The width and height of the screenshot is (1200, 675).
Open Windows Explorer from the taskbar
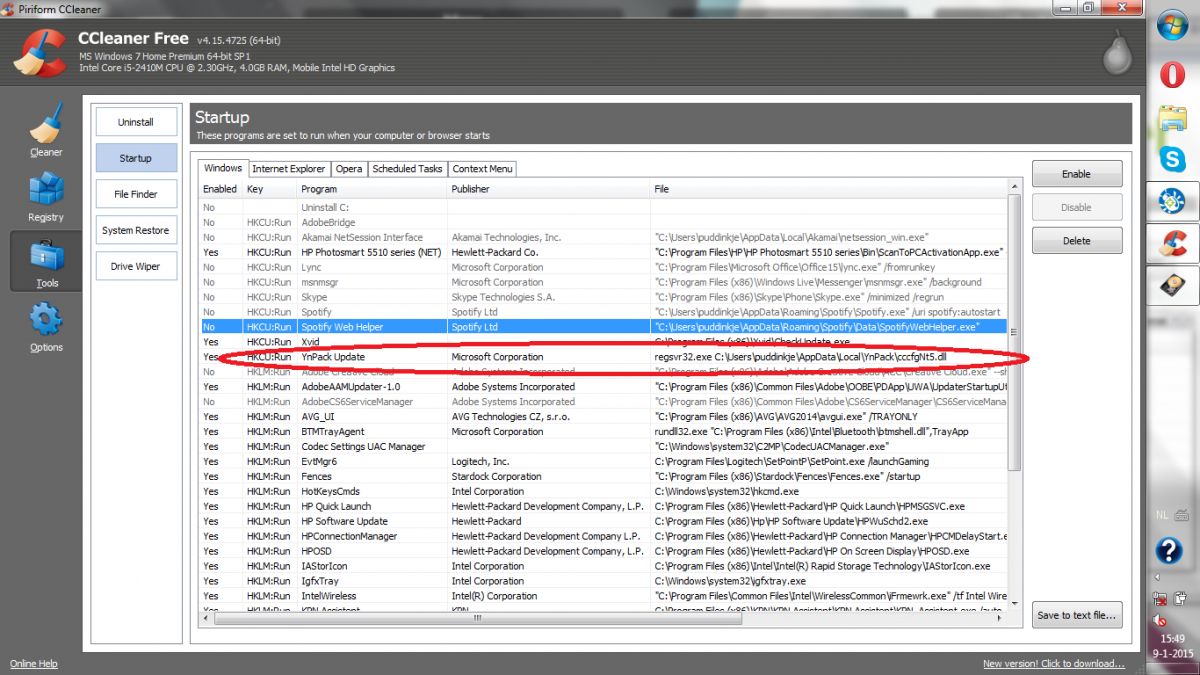[x=1172, y=118]
